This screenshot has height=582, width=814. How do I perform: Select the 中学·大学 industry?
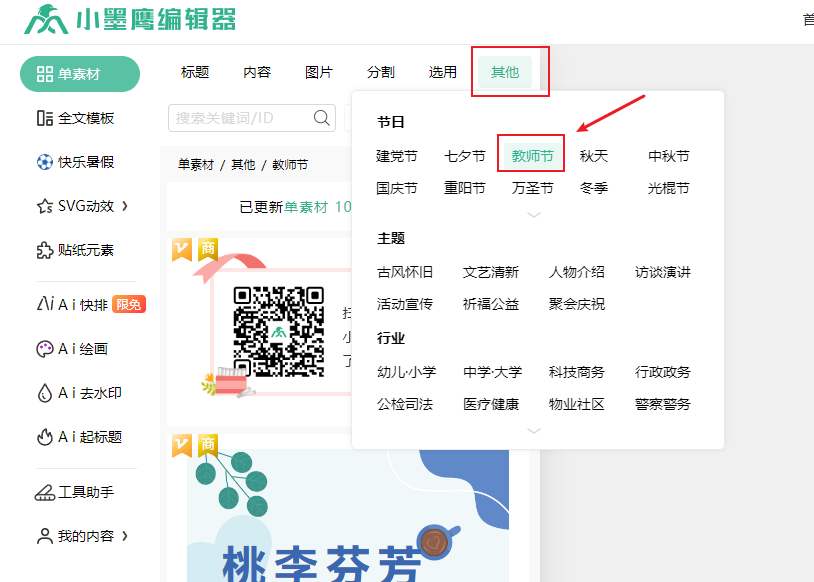click(x=492, y=372)
